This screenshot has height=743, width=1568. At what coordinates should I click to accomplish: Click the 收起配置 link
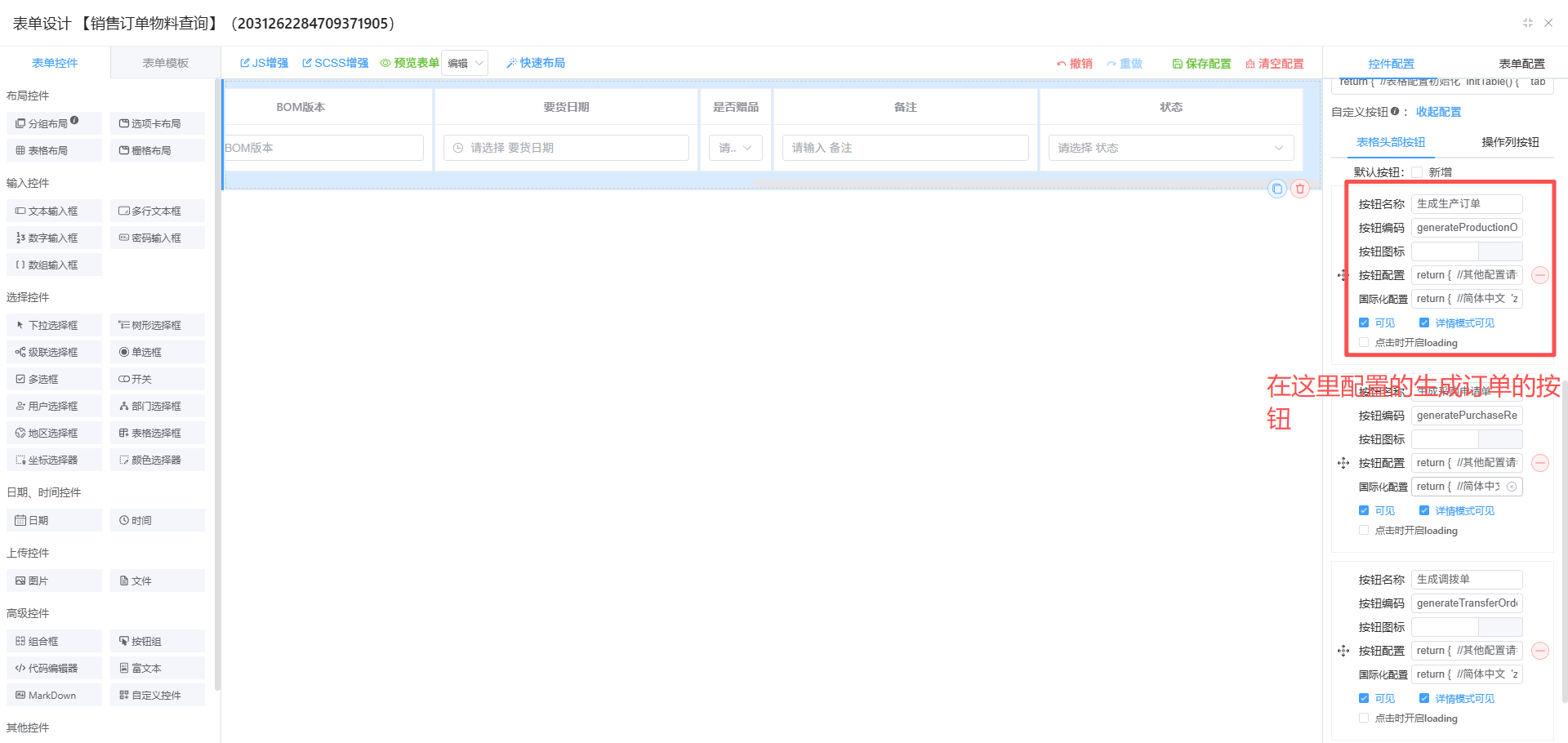click(1438, 112)
